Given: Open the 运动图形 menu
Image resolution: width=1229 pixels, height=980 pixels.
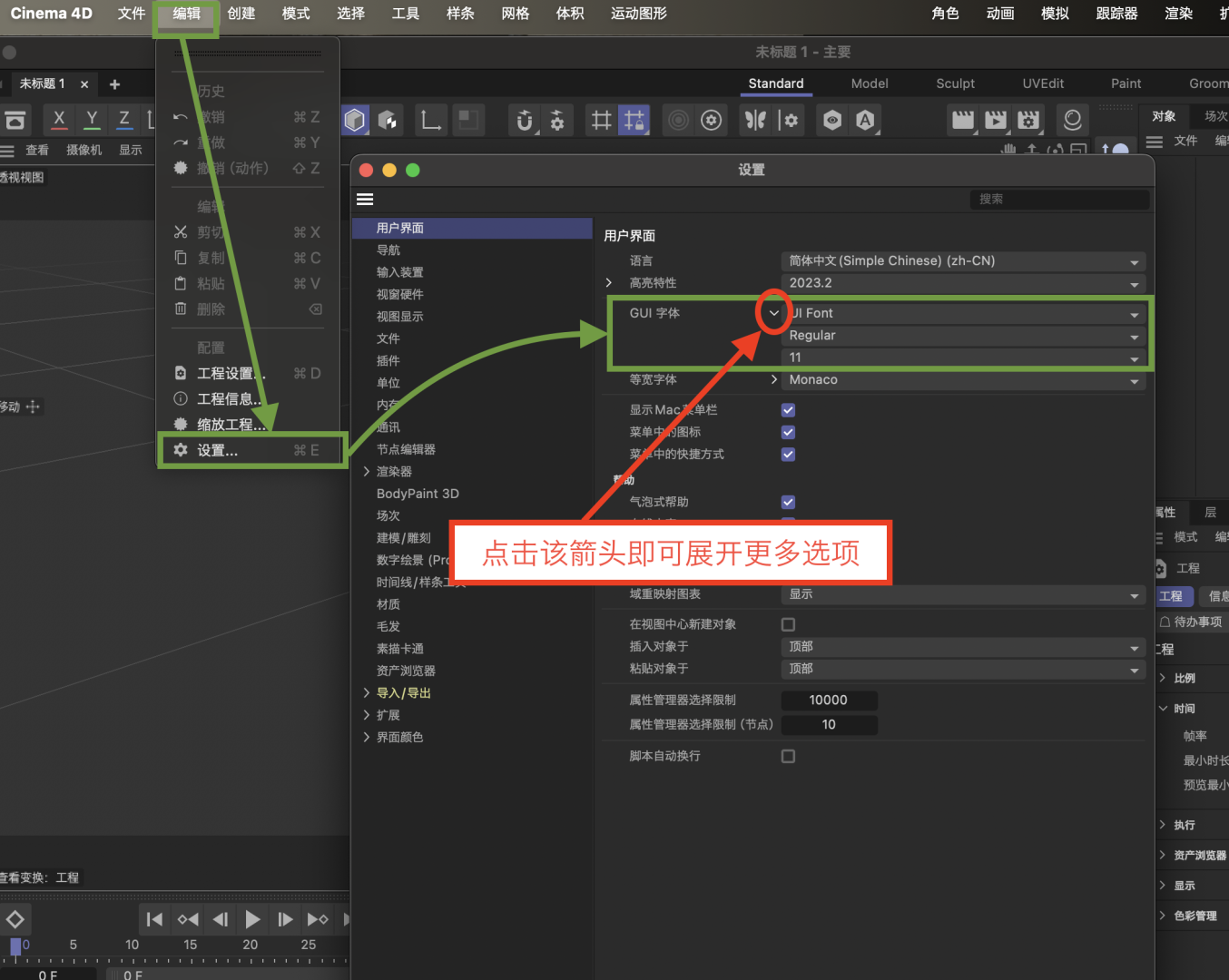Looking at the screenshot, I should point(639,14).
